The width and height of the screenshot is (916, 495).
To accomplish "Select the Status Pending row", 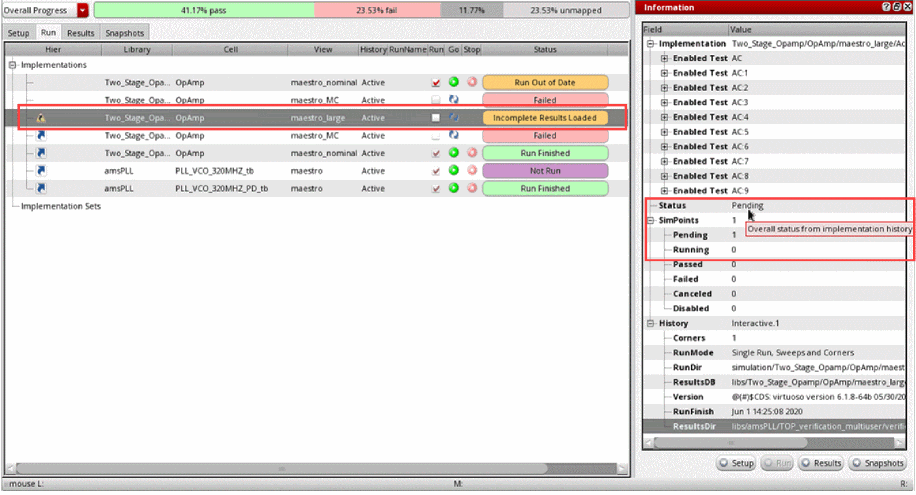I will [775, 206].
